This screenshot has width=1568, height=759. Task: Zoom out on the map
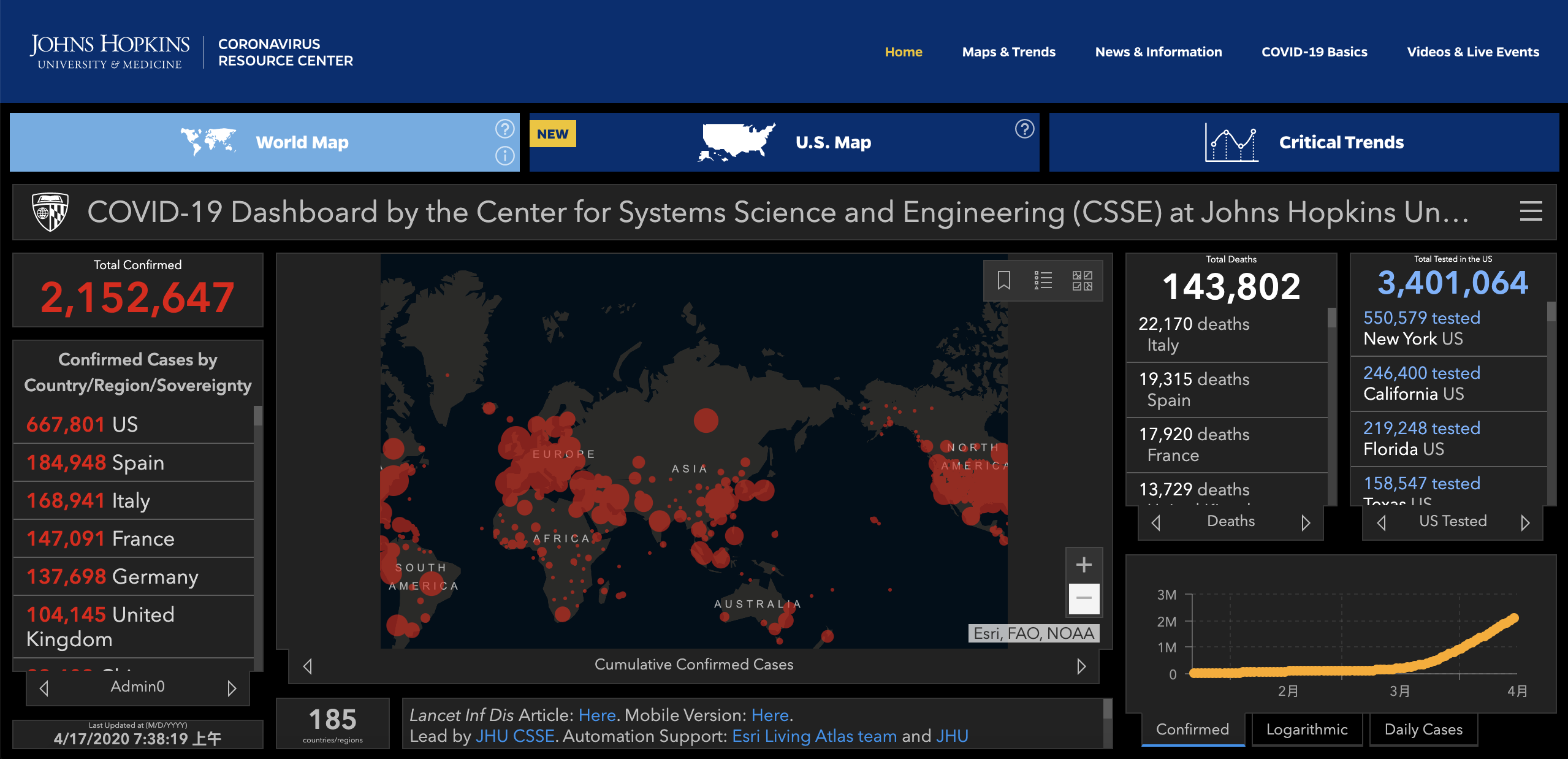[1084, 598]
